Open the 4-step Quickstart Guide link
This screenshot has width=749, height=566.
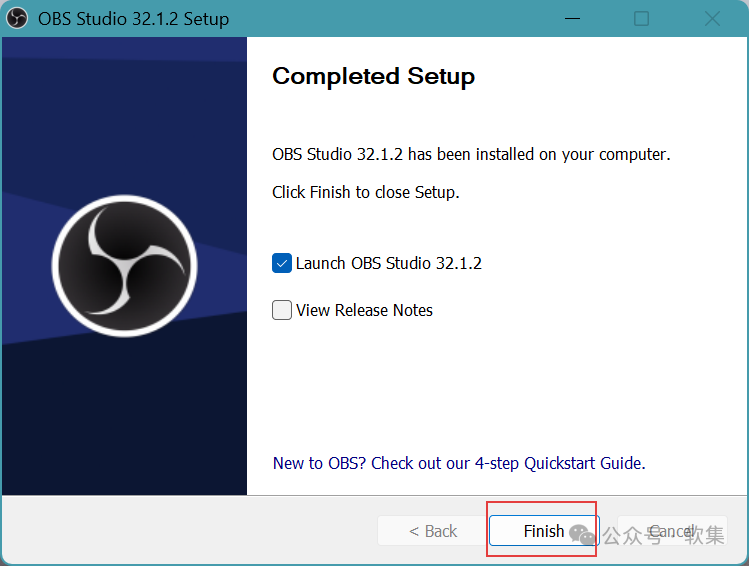pyautogui.click(x=459, y=463)
